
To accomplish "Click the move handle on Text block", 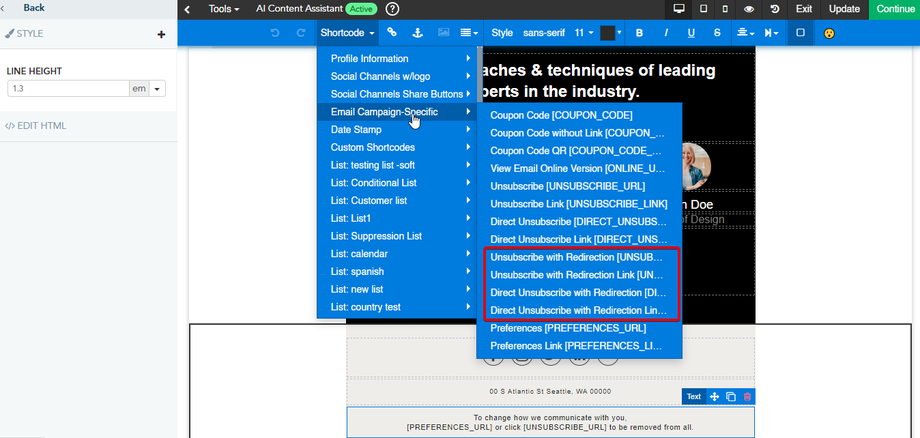I will coord(715,397).
